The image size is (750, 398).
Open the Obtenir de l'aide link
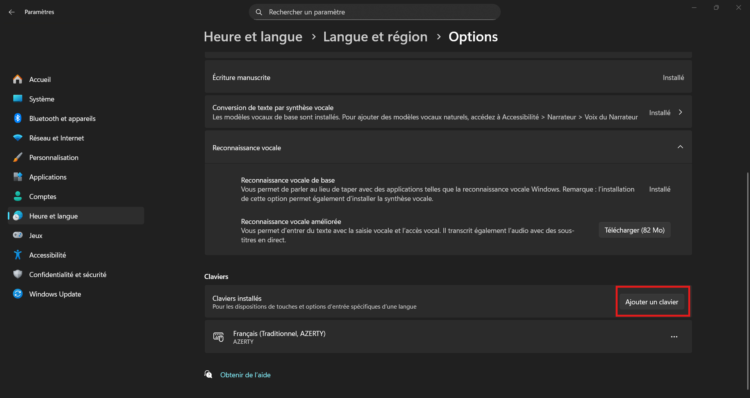[245, 375]
